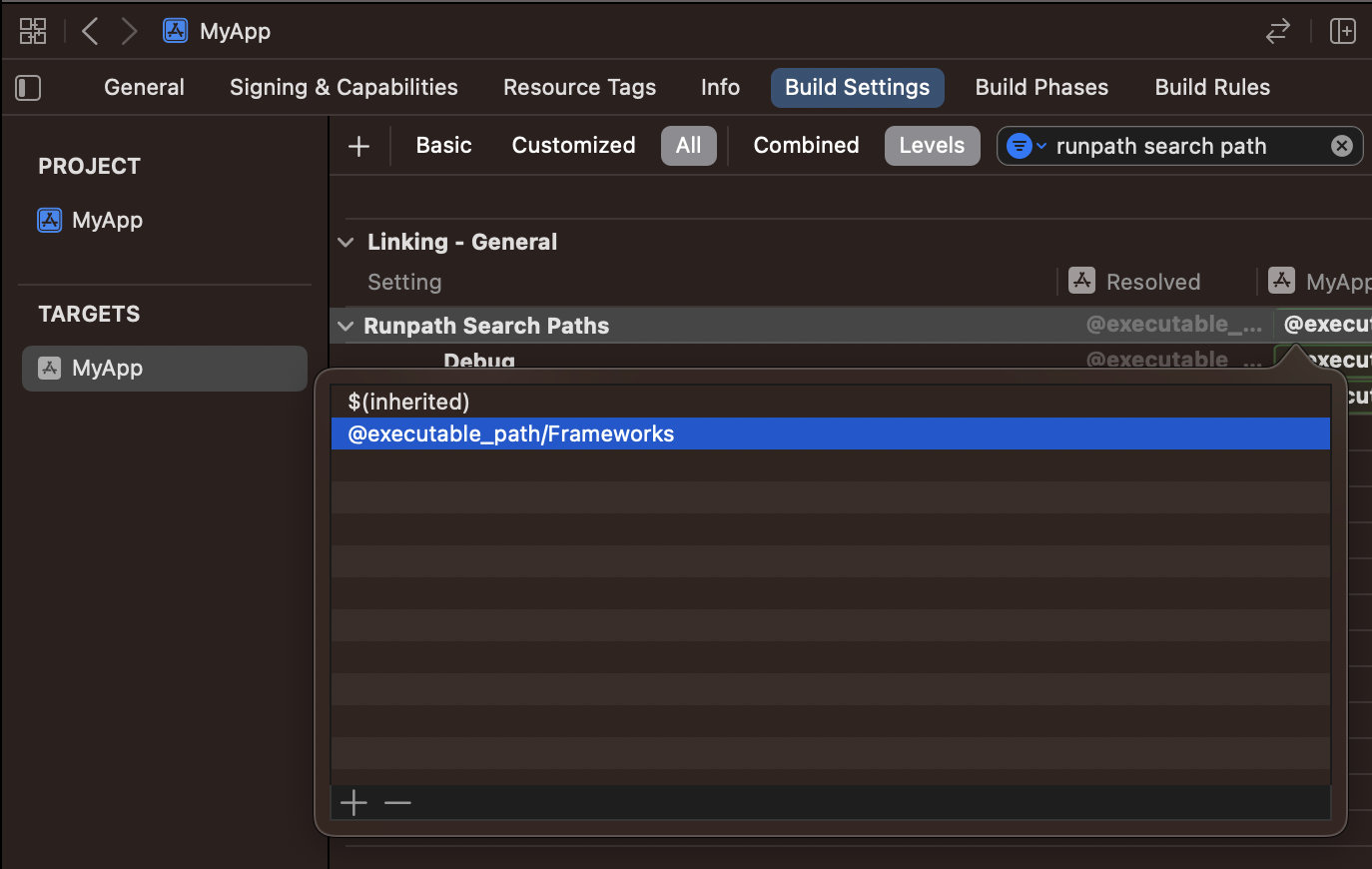Show Customized build settings
Image resolution: width=1372 pixels, height=869 pixels.
point(573,146)
